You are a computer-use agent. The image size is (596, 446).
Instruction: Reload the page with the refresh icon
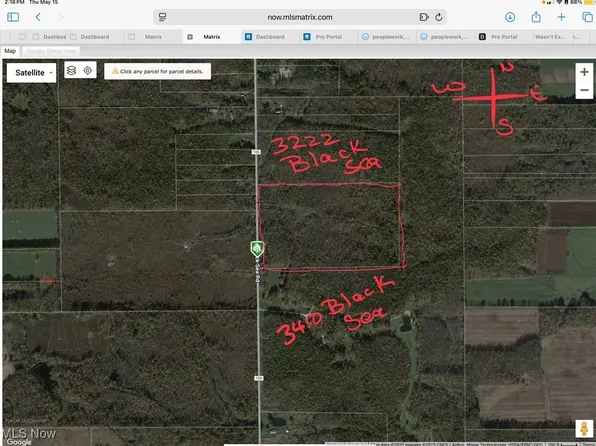(x=439, y=17)
